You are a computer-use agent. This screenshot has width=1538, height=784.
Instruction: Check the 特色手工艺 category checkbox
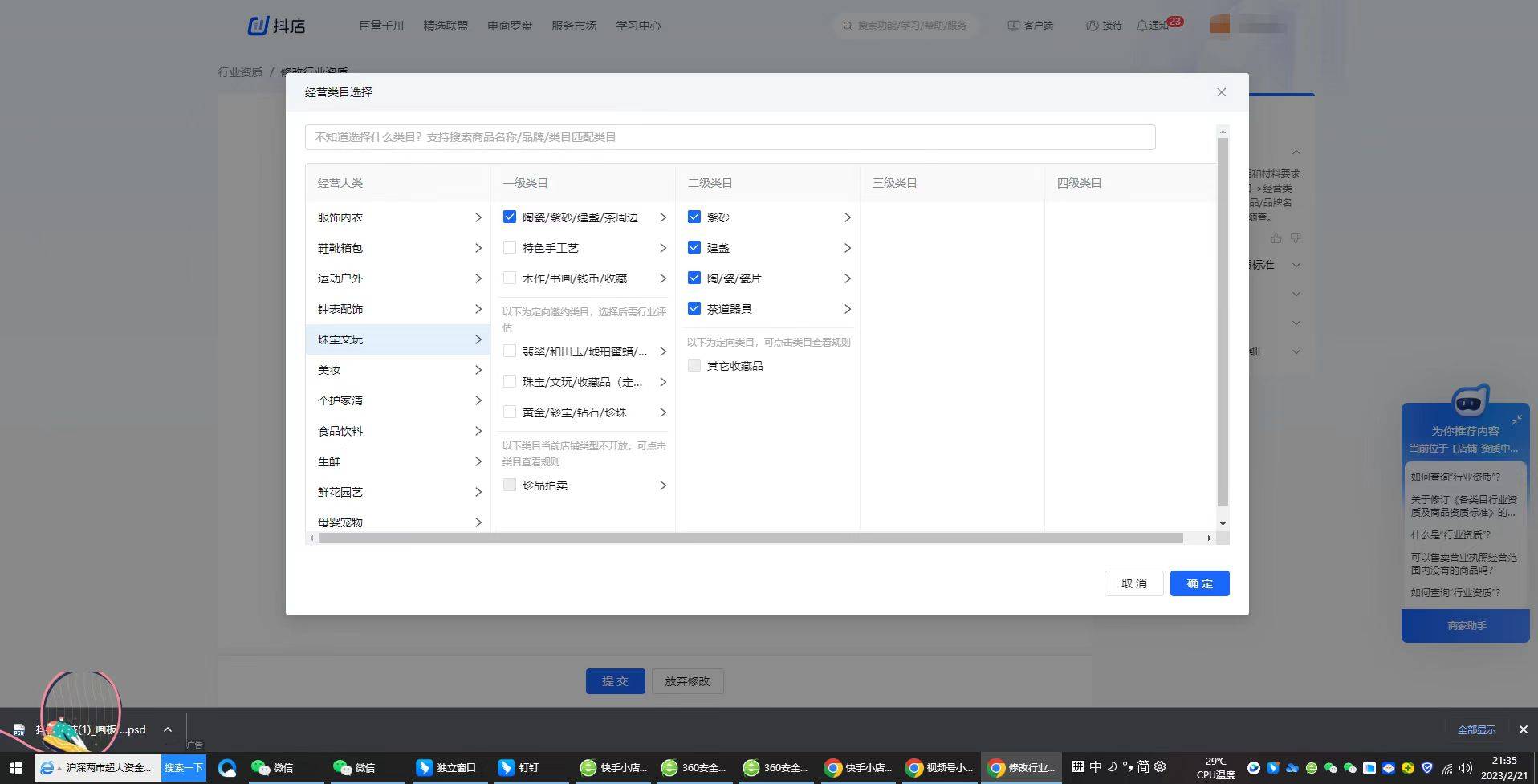point(510,247)
